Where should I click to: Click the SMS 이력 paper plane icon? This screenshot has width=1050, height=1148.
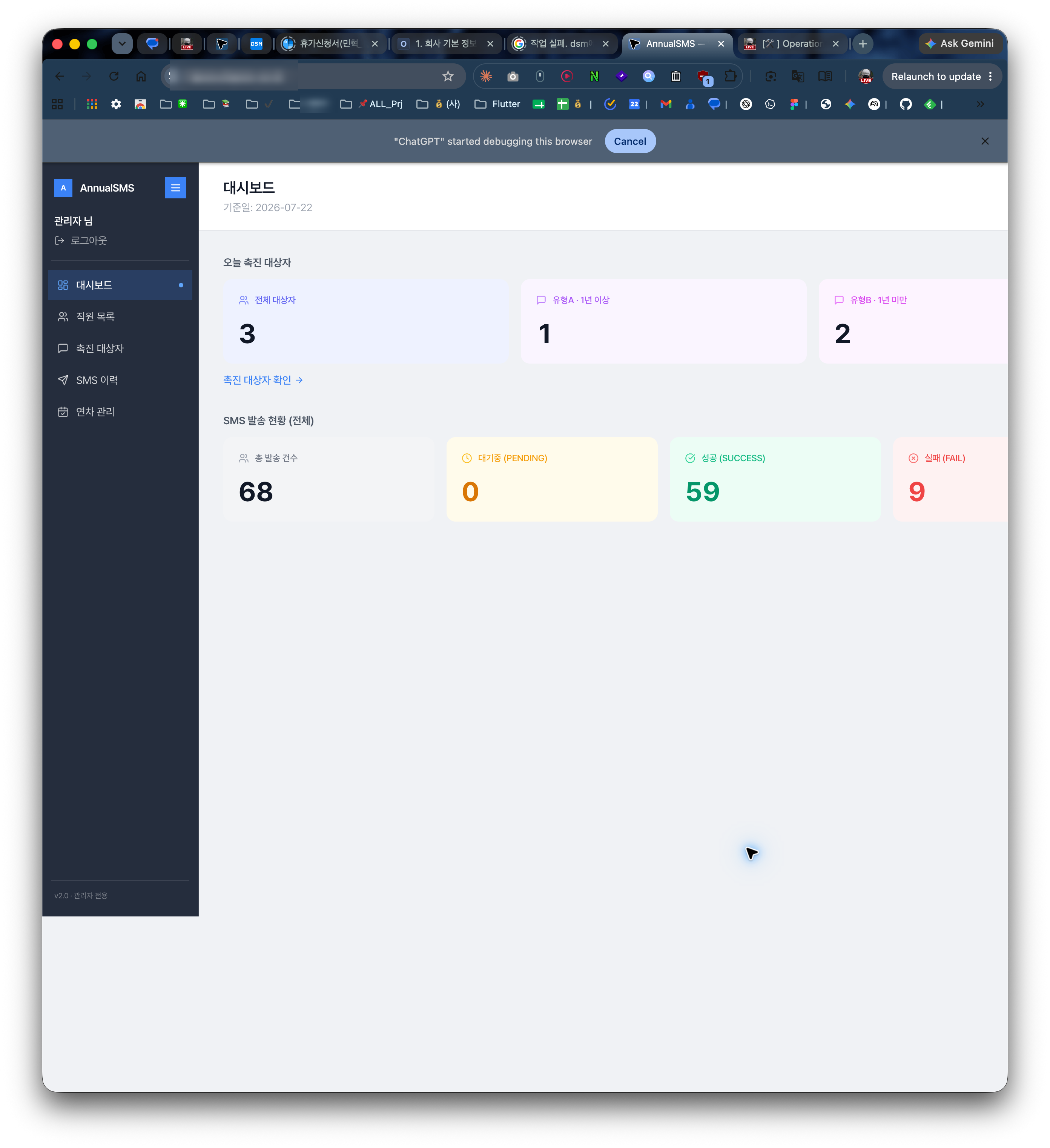coord(63,380)
